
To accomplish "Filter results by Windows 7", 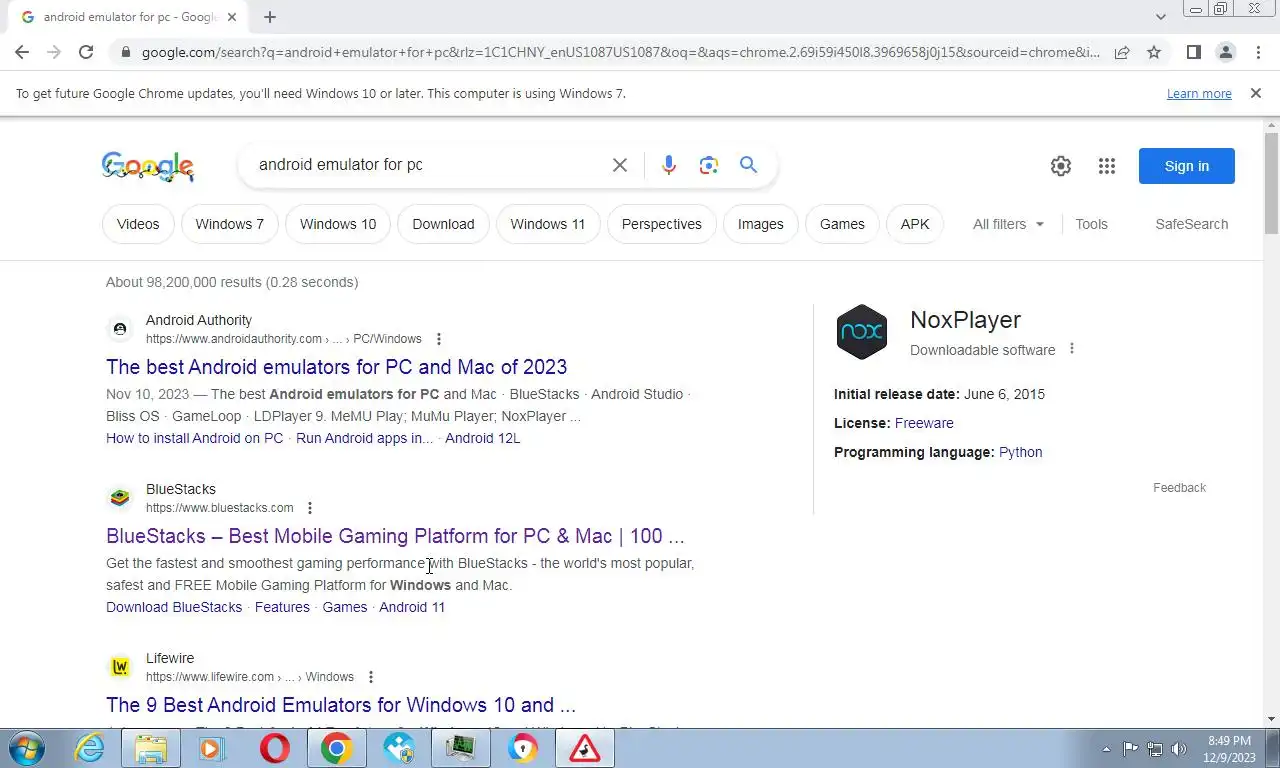I will (x=230, y=224).
